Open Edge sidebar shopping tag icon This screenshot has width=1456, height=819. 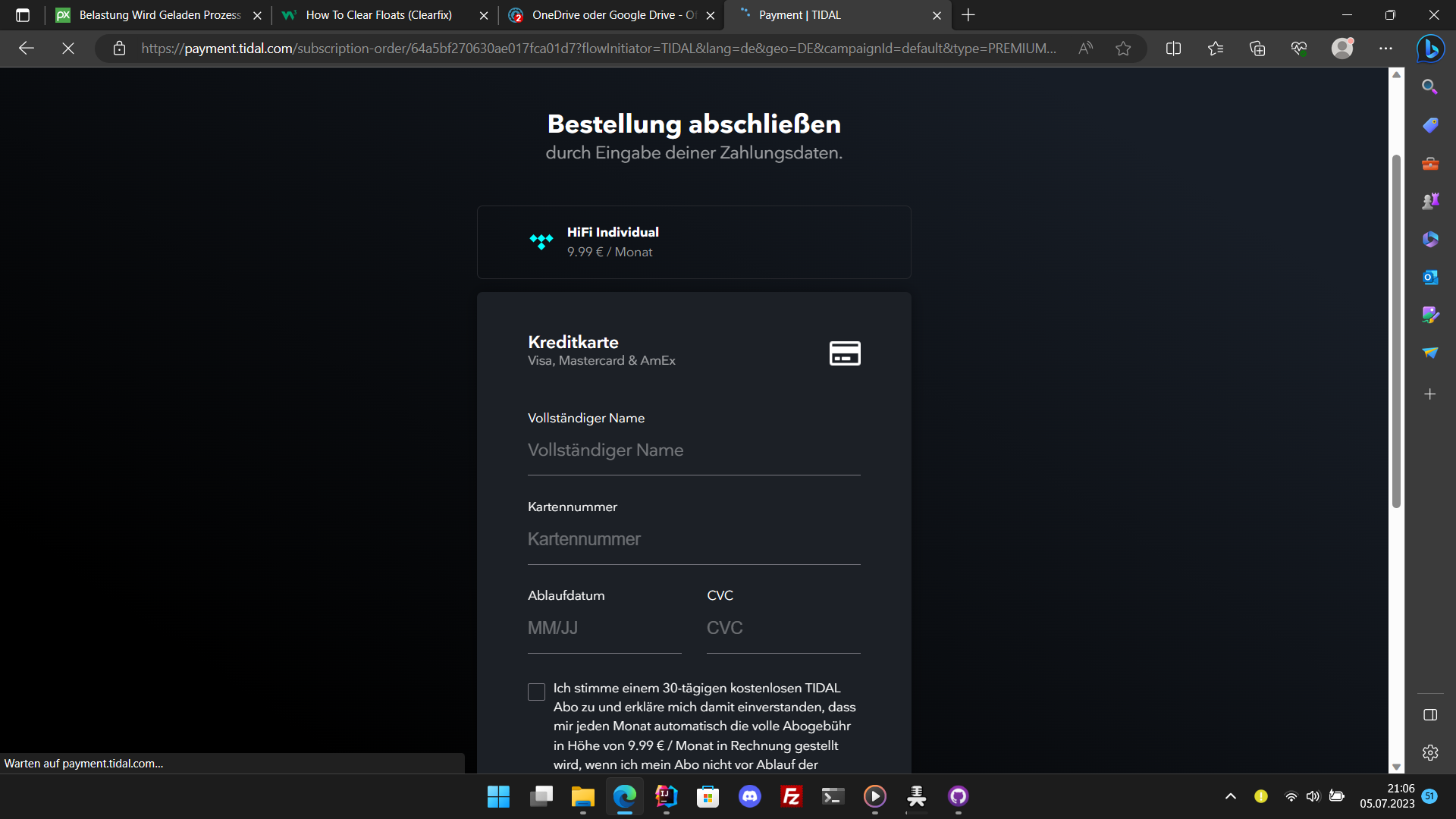[x=1430, y=125]
